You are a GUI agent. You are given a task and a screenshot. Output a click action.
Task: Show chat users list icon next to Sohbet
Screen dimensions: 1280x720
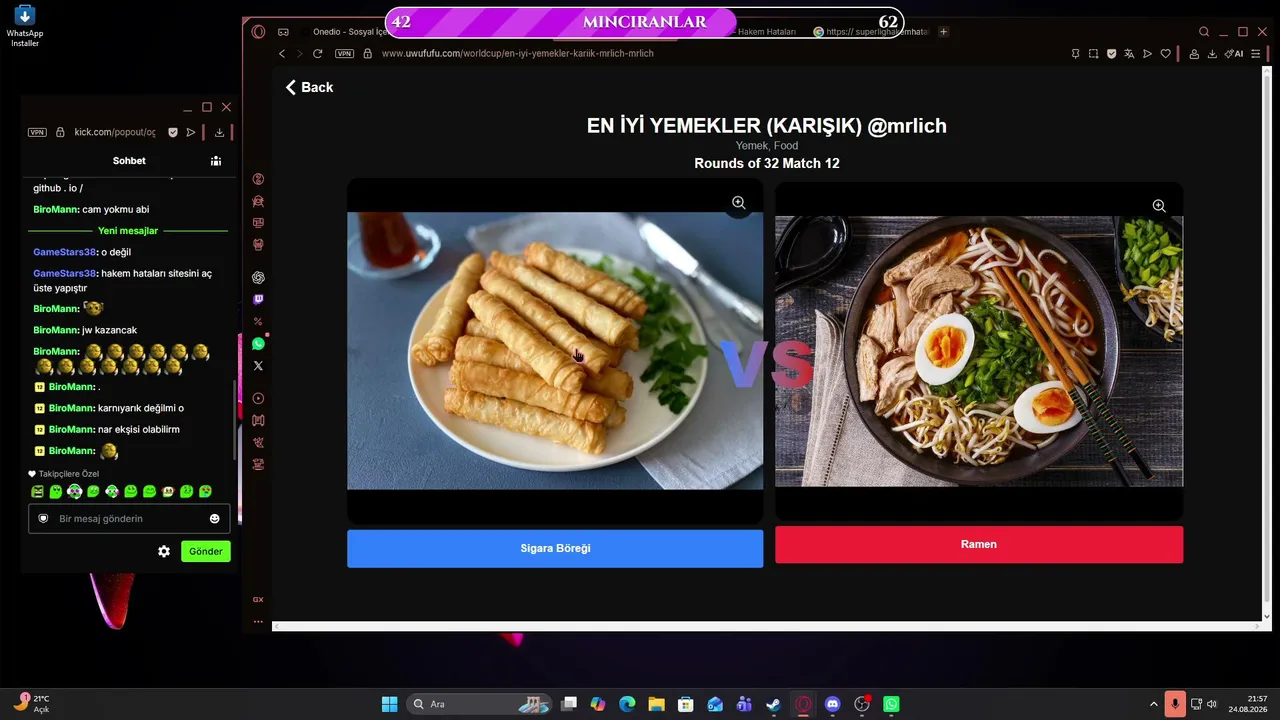(x=216, y=160)
